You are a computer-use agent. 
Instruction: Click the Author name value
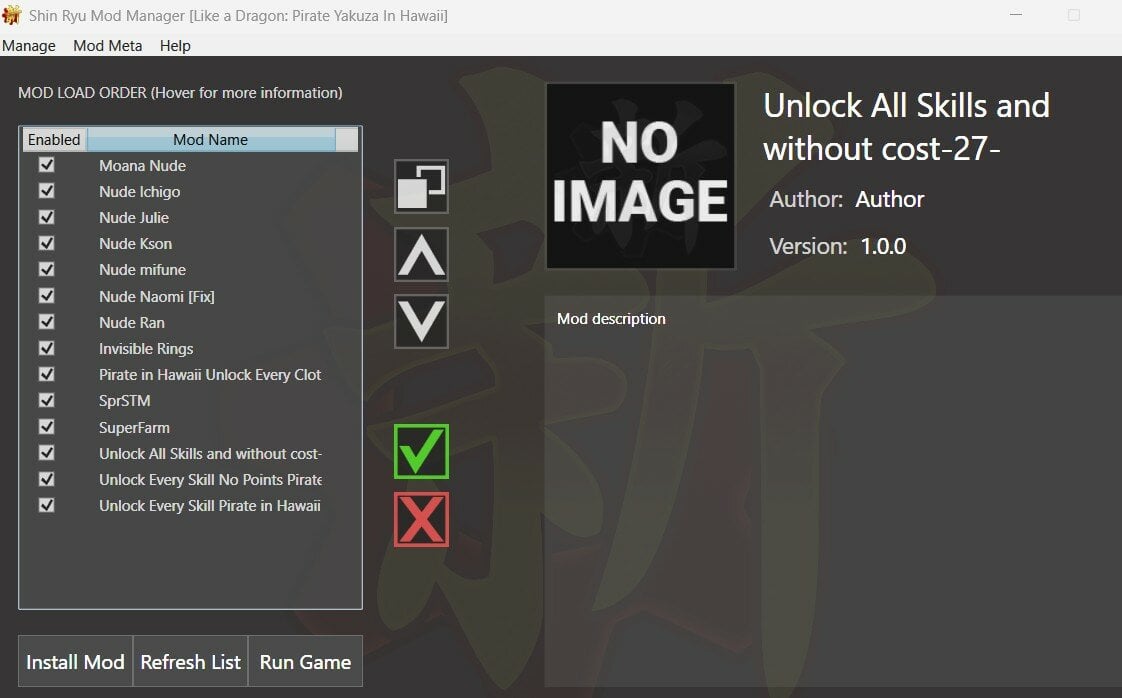click(x=889, y=199)
